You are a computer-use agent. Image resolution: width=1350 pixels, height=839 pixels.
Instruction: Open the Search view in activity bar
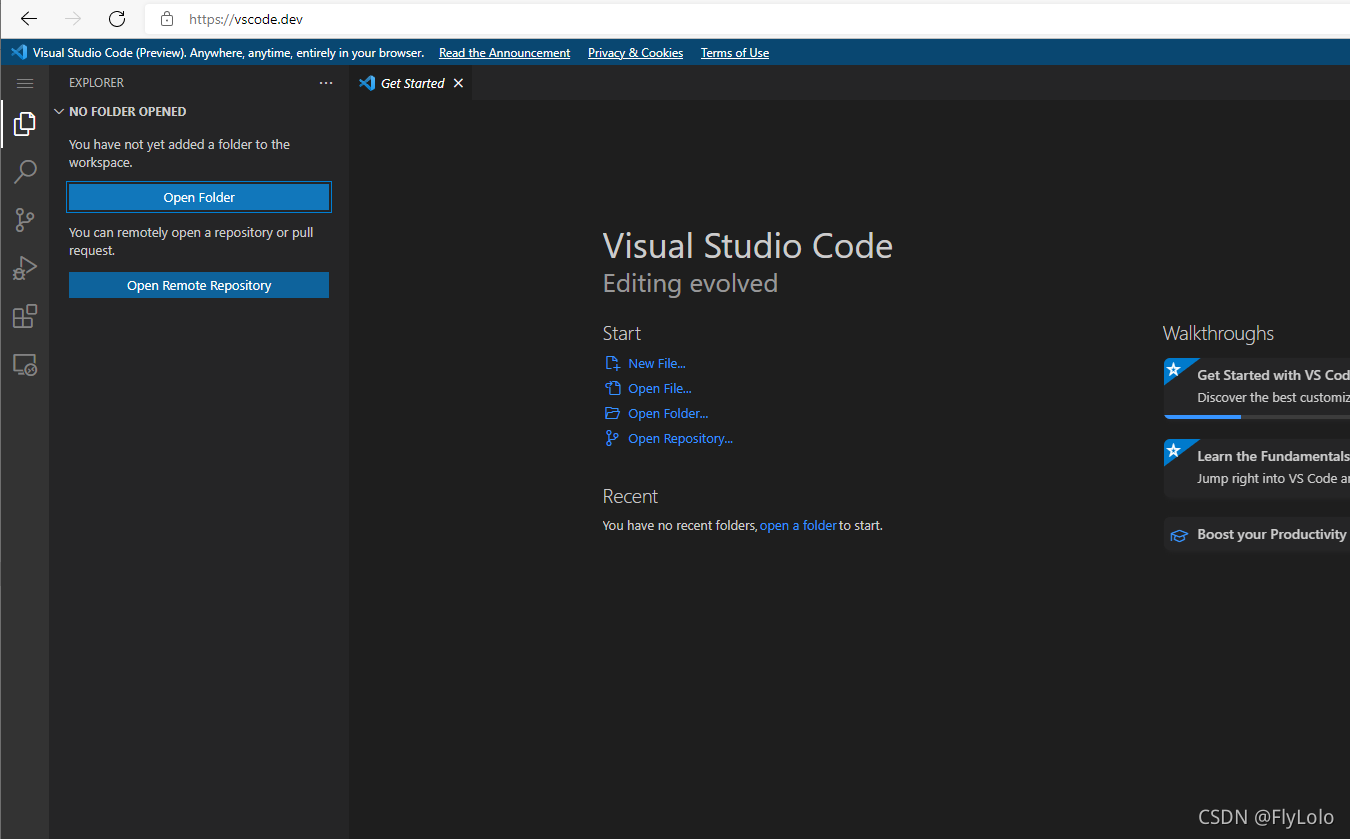click(x=25, y=172)
